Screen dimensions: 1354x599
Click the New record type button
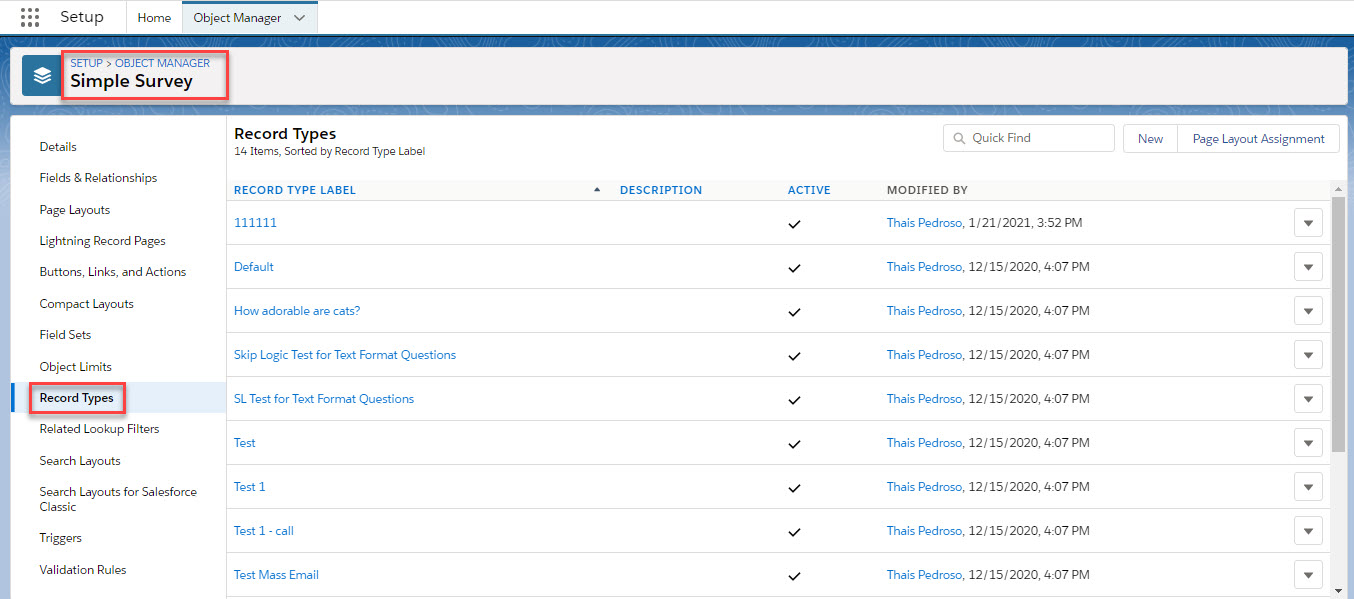click(1151, 139)
